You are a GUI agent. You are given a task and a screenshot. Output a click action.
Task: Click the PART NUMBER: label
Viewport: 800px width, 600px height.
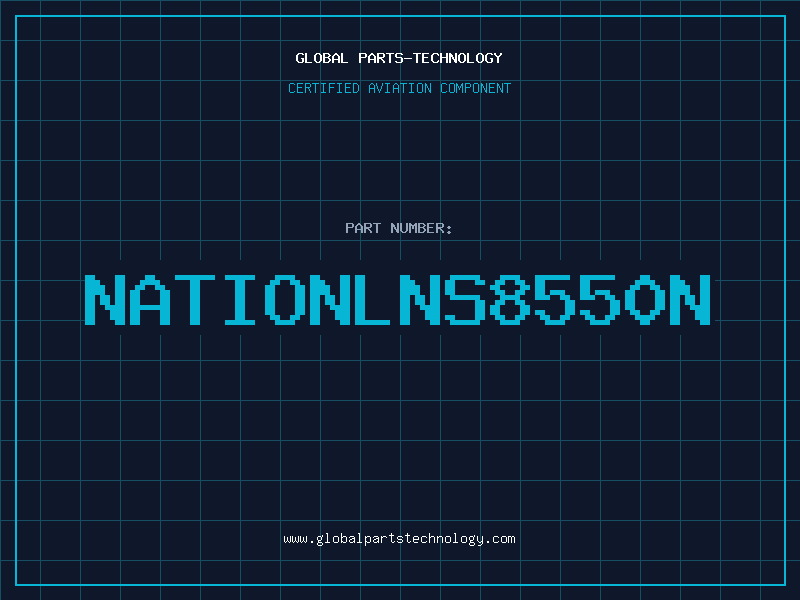(399, 228)
